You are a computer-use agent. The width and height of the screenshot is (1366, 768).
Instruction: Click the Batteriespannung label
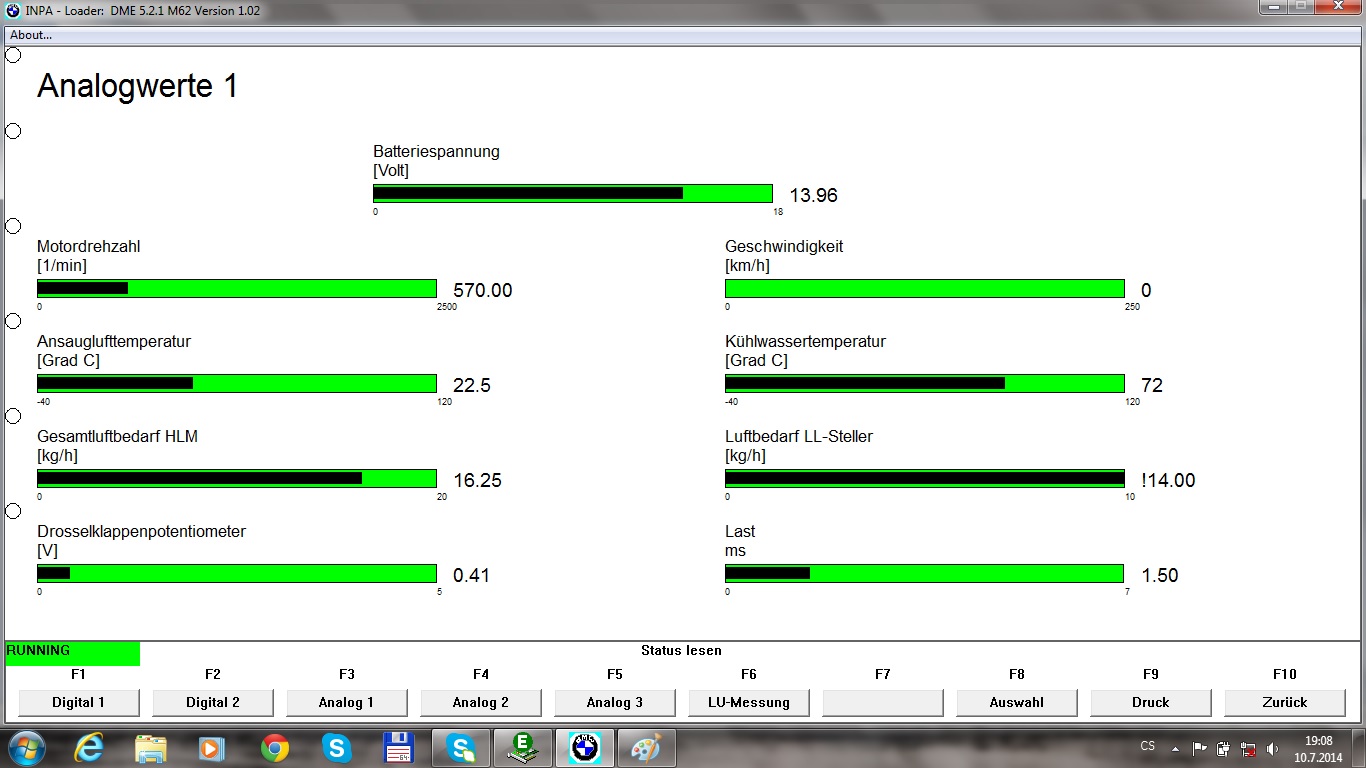tap(436, 152)
